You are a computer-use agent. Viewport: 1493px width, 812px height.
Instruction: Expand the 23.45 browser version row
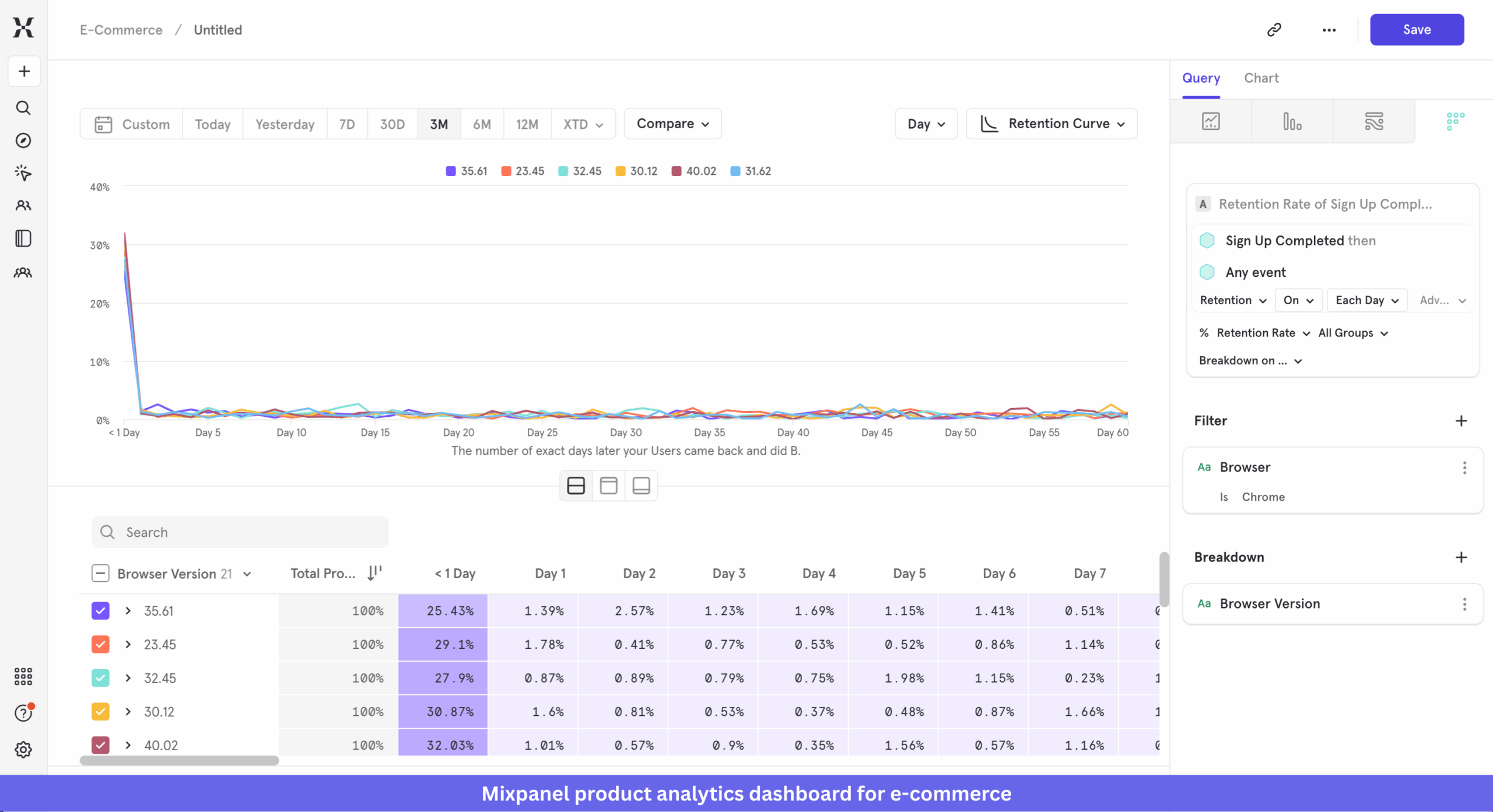click(x=128, y=644)
